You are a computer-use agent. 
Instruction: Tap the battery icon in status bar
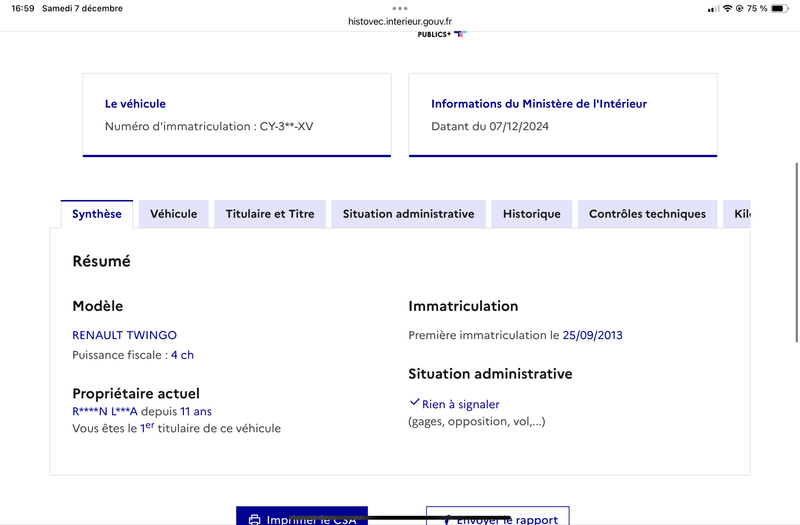click(x=780, y=8)
